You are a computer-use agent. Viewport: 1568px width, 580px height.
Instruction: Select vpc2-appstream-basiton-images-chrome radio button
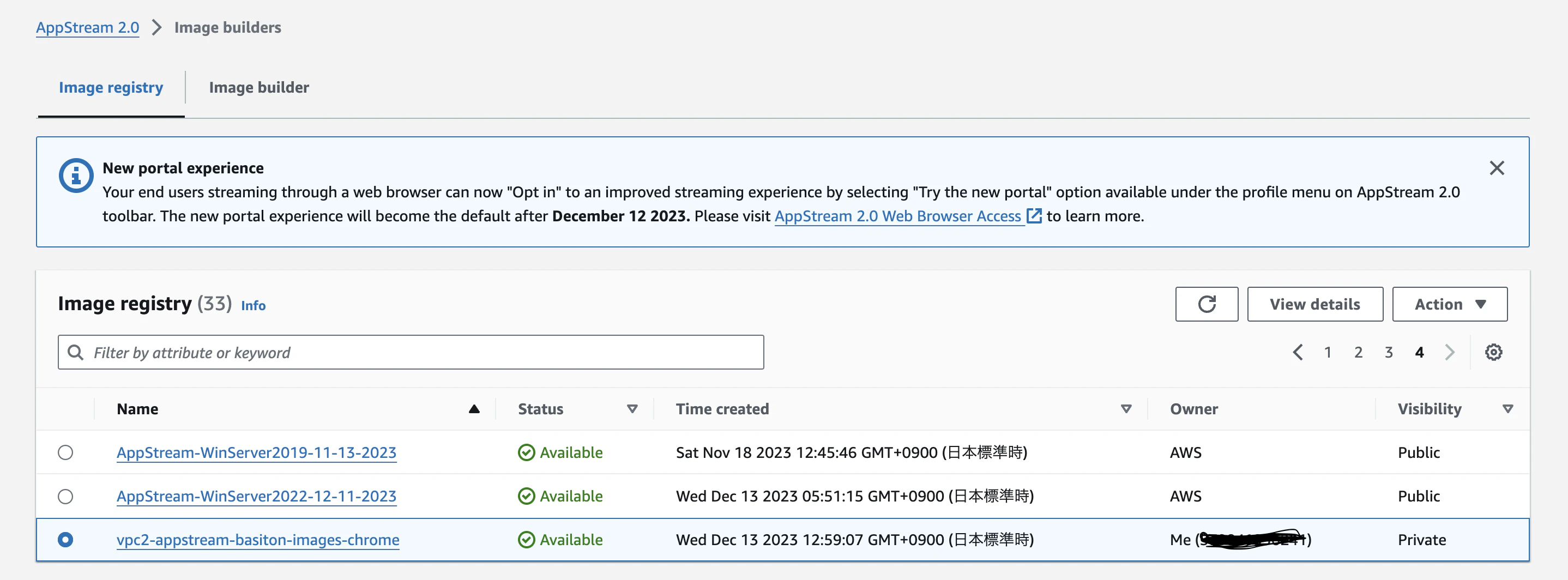tap(65, 539)
